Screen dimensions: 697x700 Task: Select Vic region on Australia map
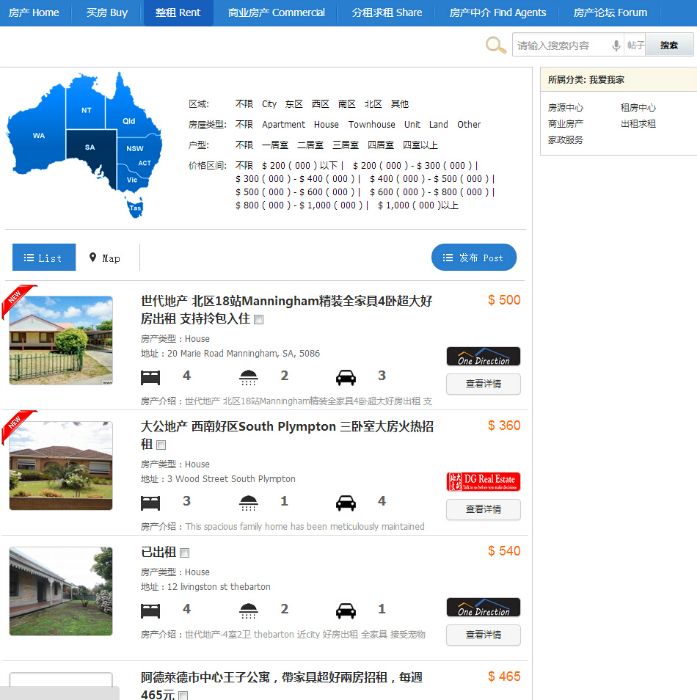132,180
